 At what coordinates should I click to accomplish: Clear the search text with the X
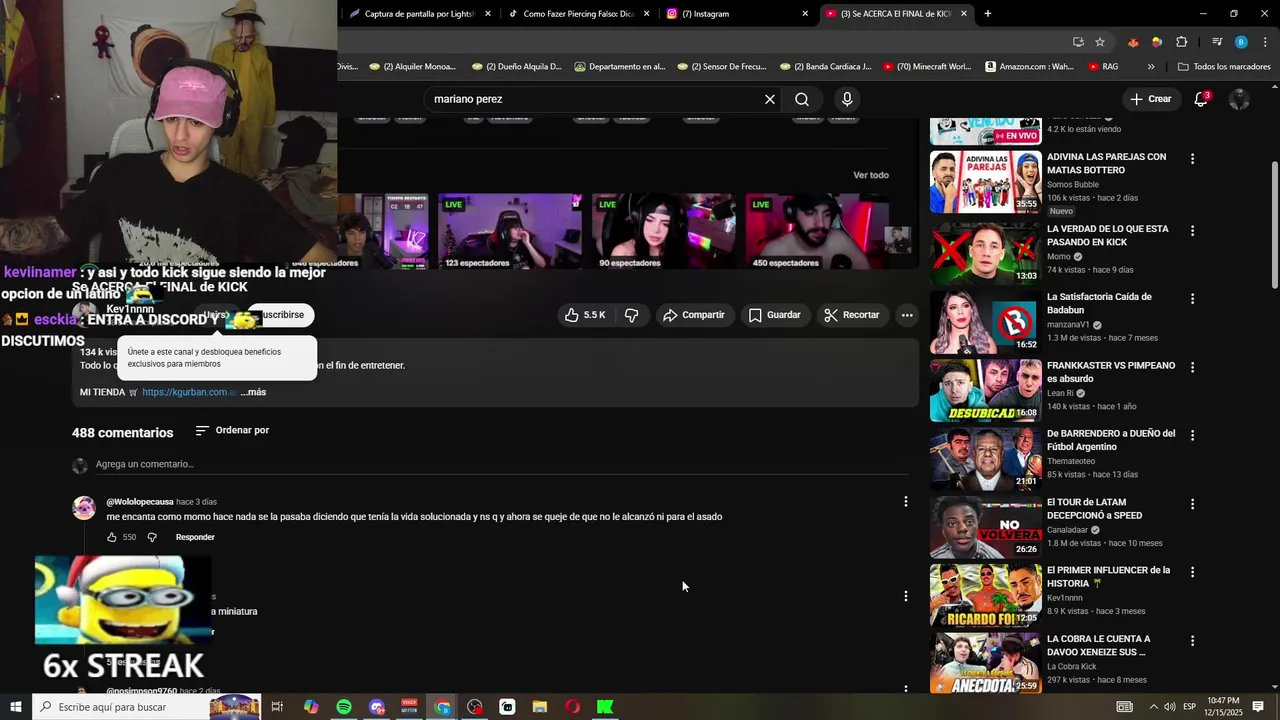[770, 99]
